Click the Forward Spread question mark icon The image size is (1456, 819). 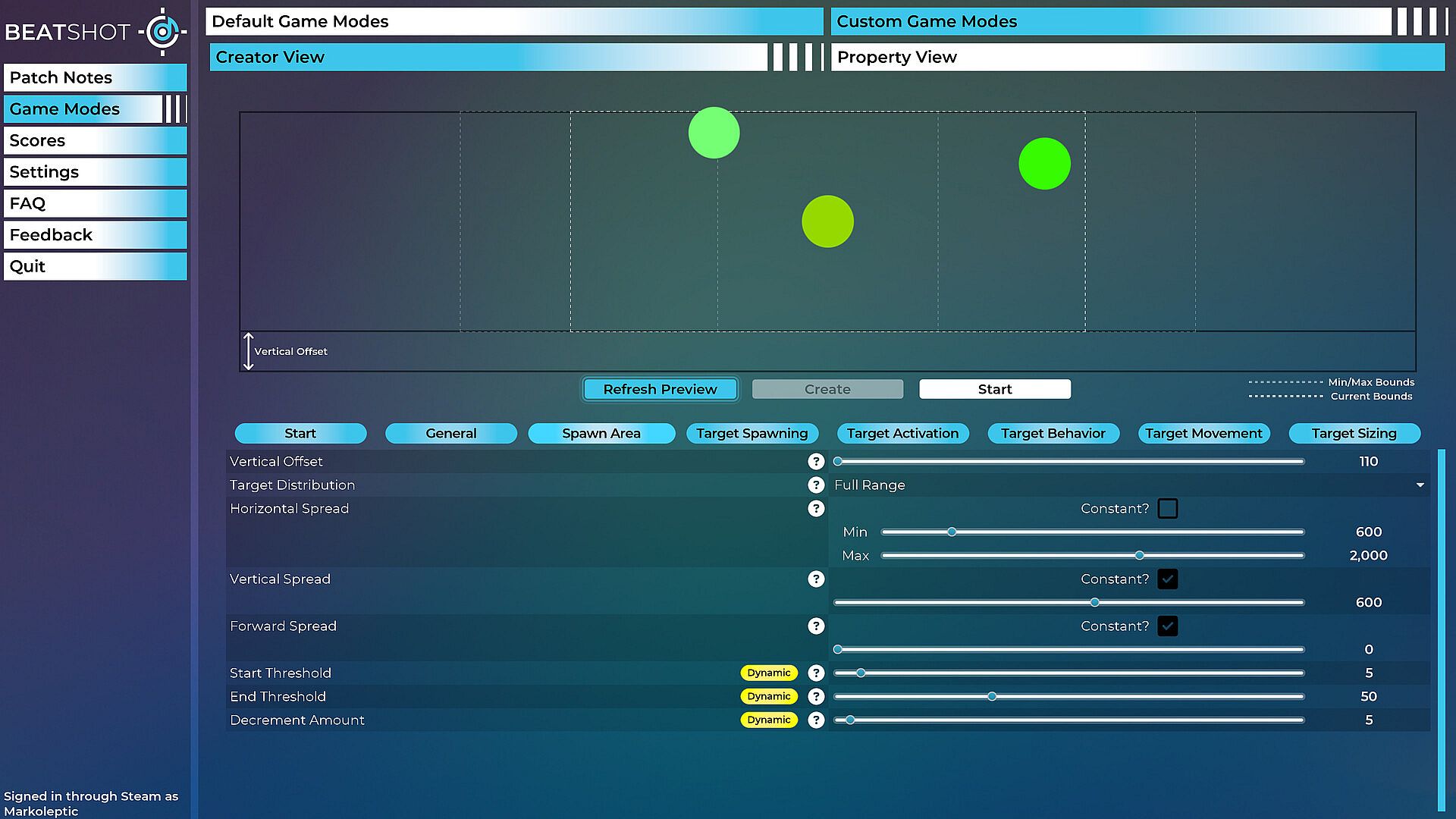click(x=816, y=626)
